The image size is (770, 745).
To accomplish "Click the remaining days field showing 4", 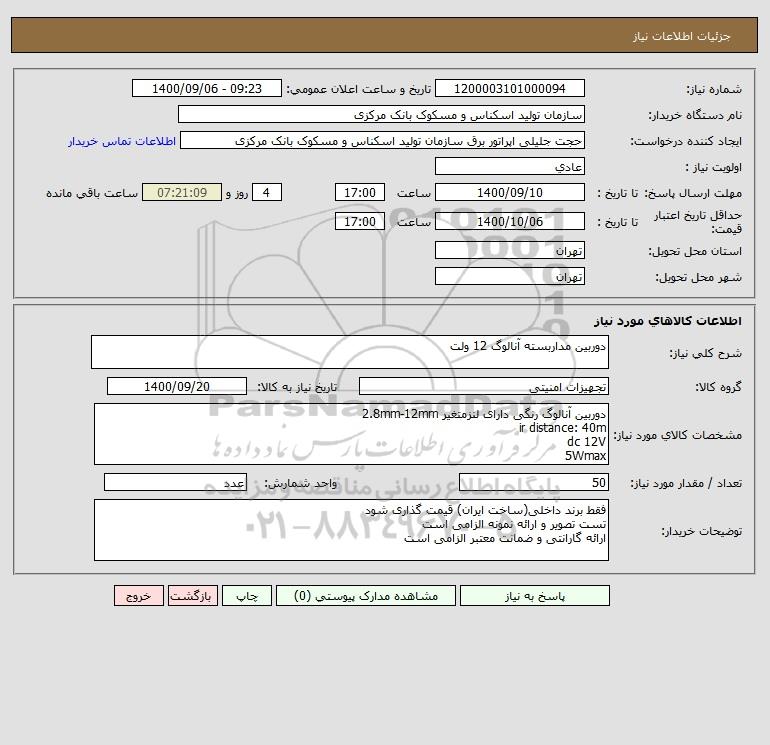I will click(x=266, y=193).
